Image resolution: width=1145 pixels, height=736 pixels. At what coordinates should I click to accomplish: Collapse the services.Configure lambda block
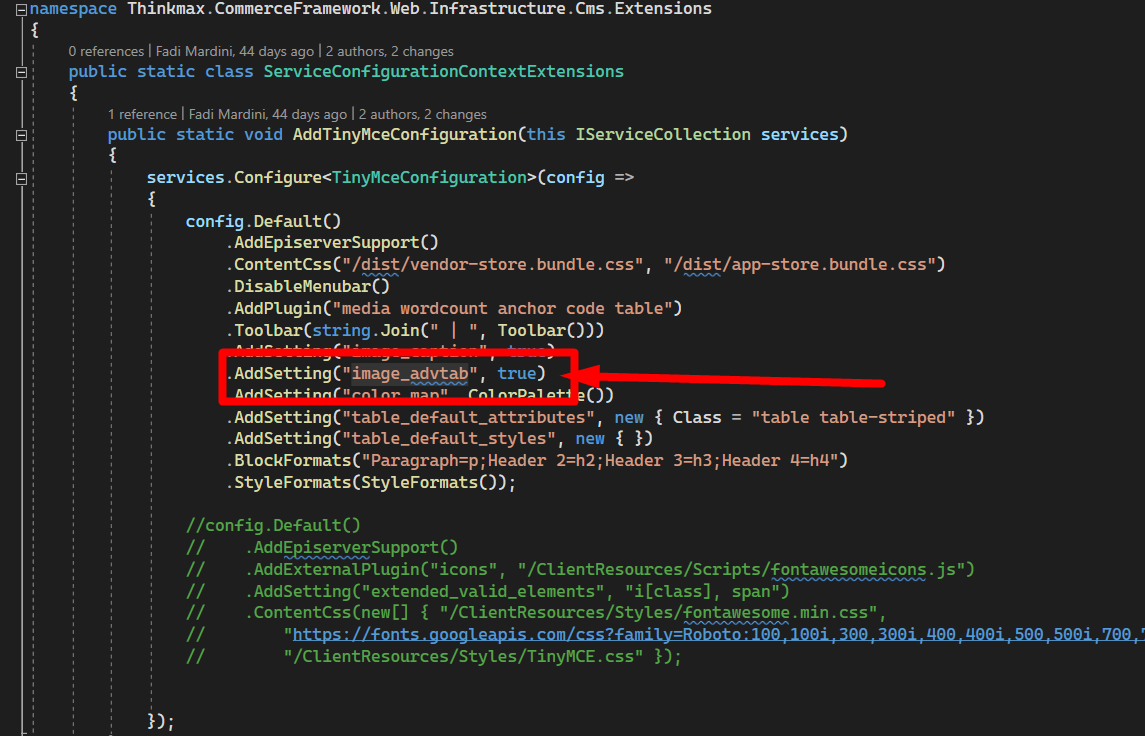20,178
